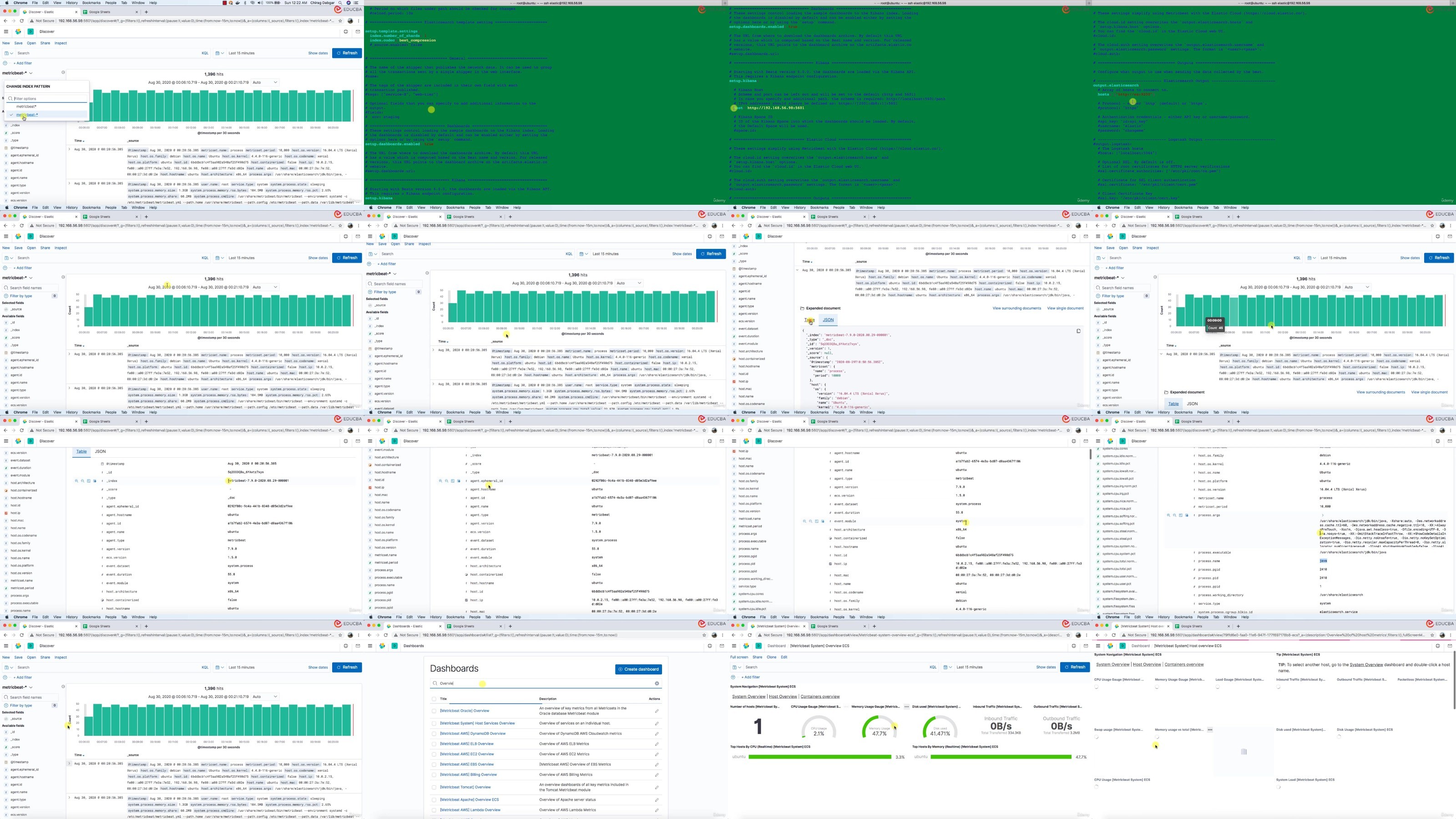Click edit pencil for Metricbeat Oracle Overview

point(657,711)
